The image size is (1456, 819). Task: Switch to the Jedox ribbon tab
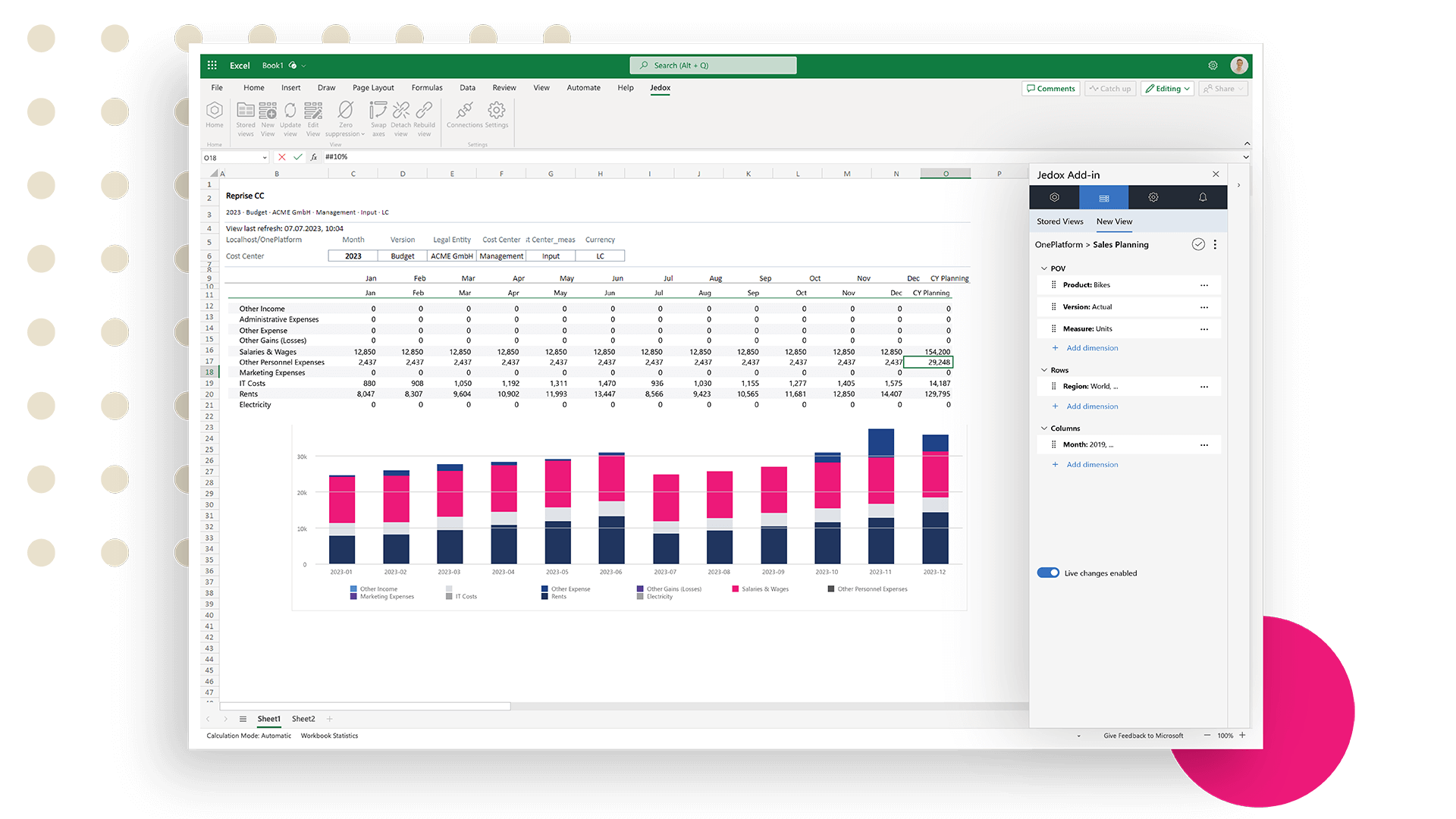tap(660, 88)
